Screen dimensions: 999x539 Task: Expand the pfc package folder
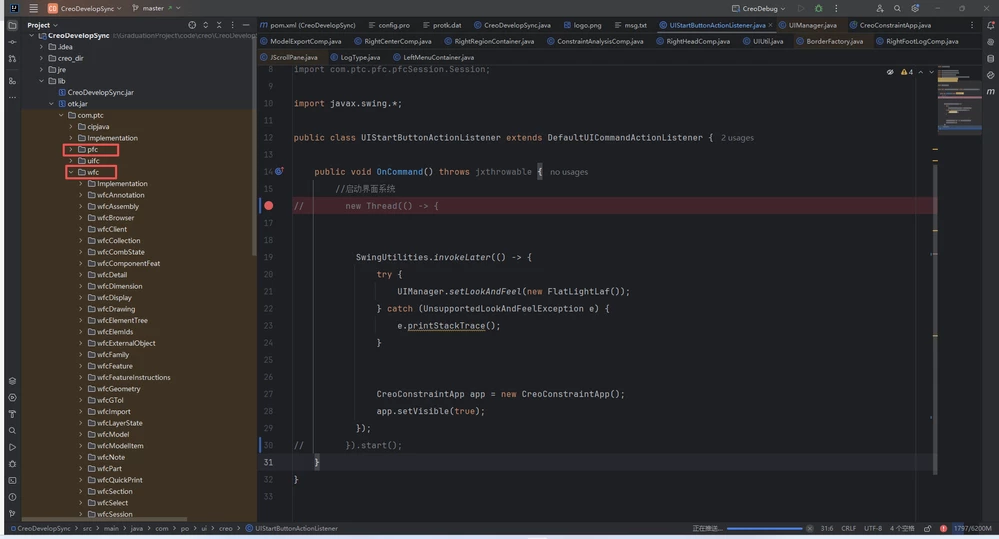click(x=71, y=149)
